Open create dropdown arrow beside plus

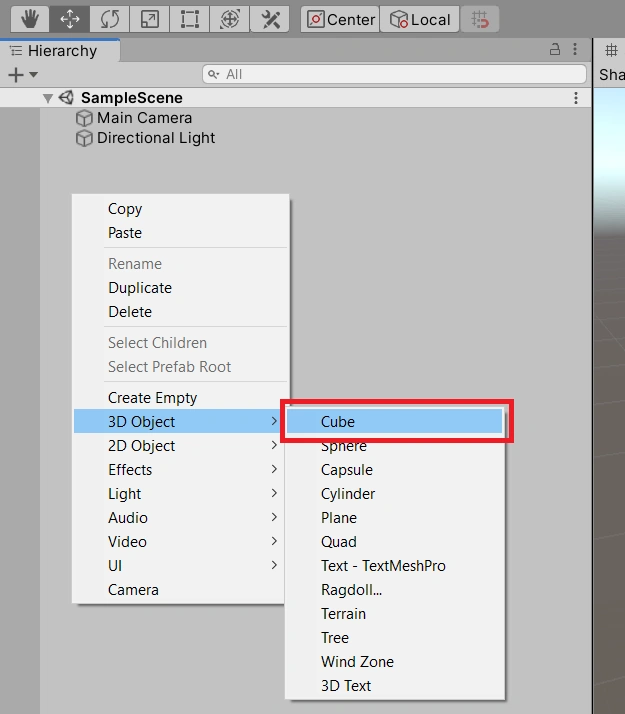(x=34, y=74)
